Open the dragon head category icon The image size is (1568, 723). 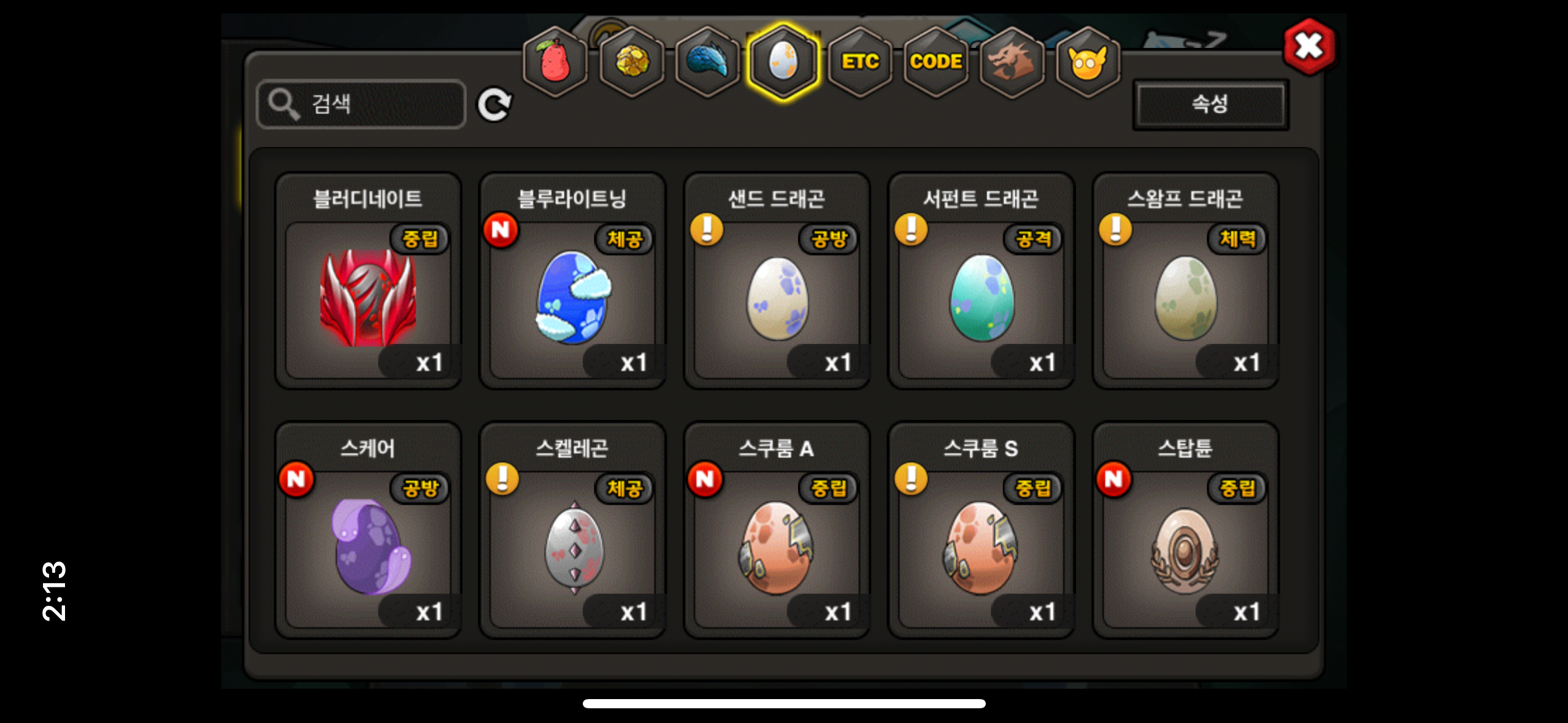pos(1012,61)
